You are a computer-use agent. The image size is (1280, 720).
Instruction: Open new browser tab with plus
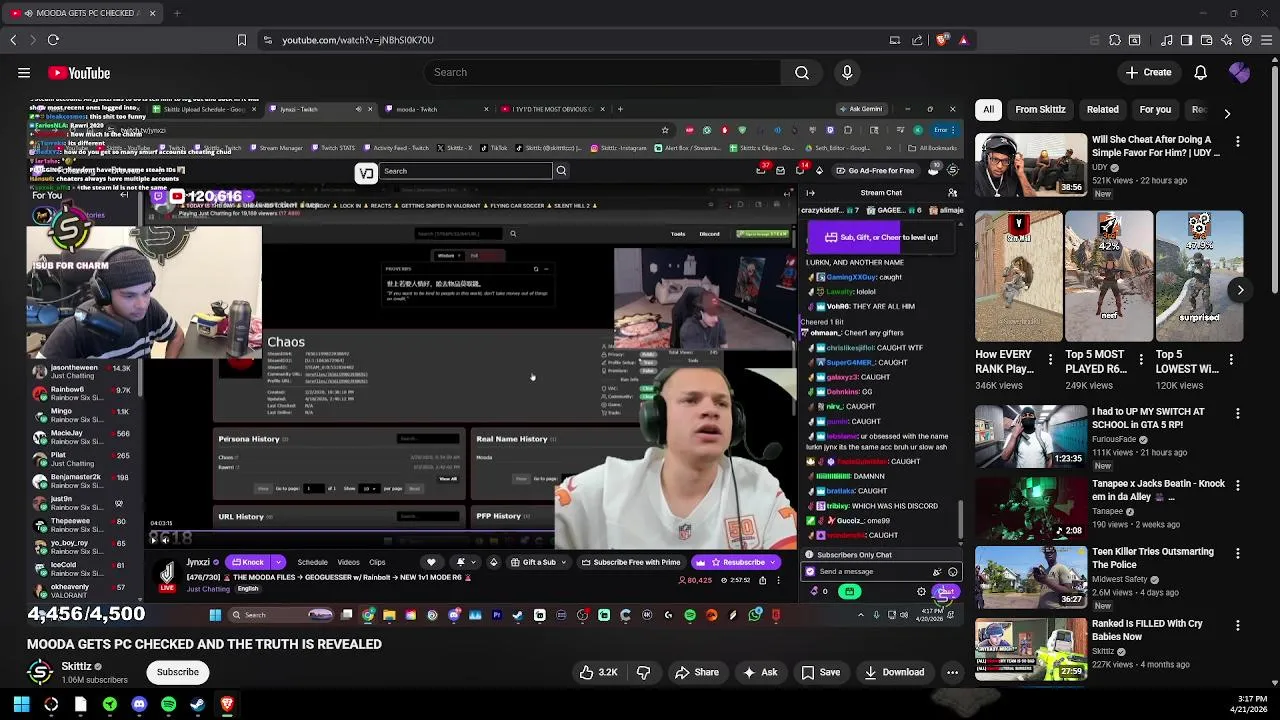point(177,13)
